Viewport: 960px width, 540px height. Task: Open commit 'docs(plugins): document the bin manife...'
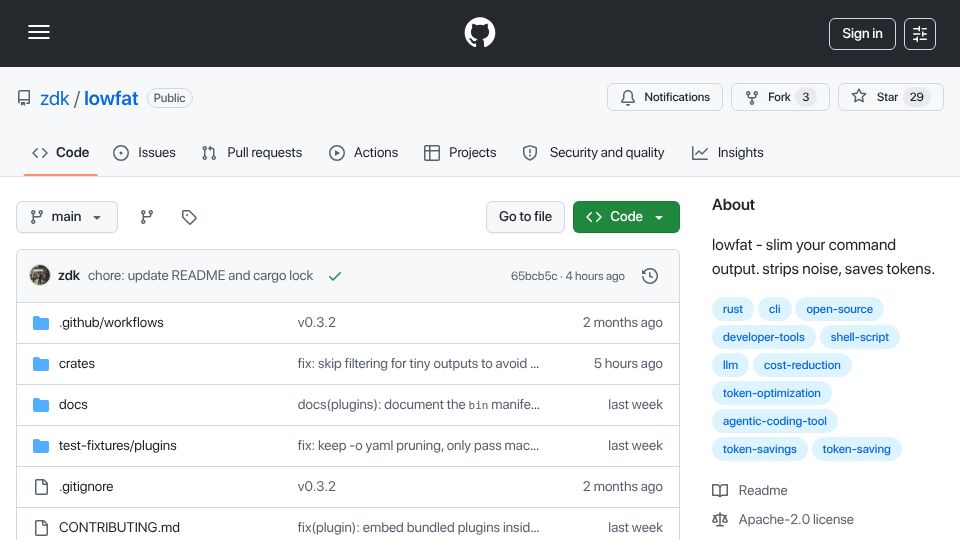[418, 405]
